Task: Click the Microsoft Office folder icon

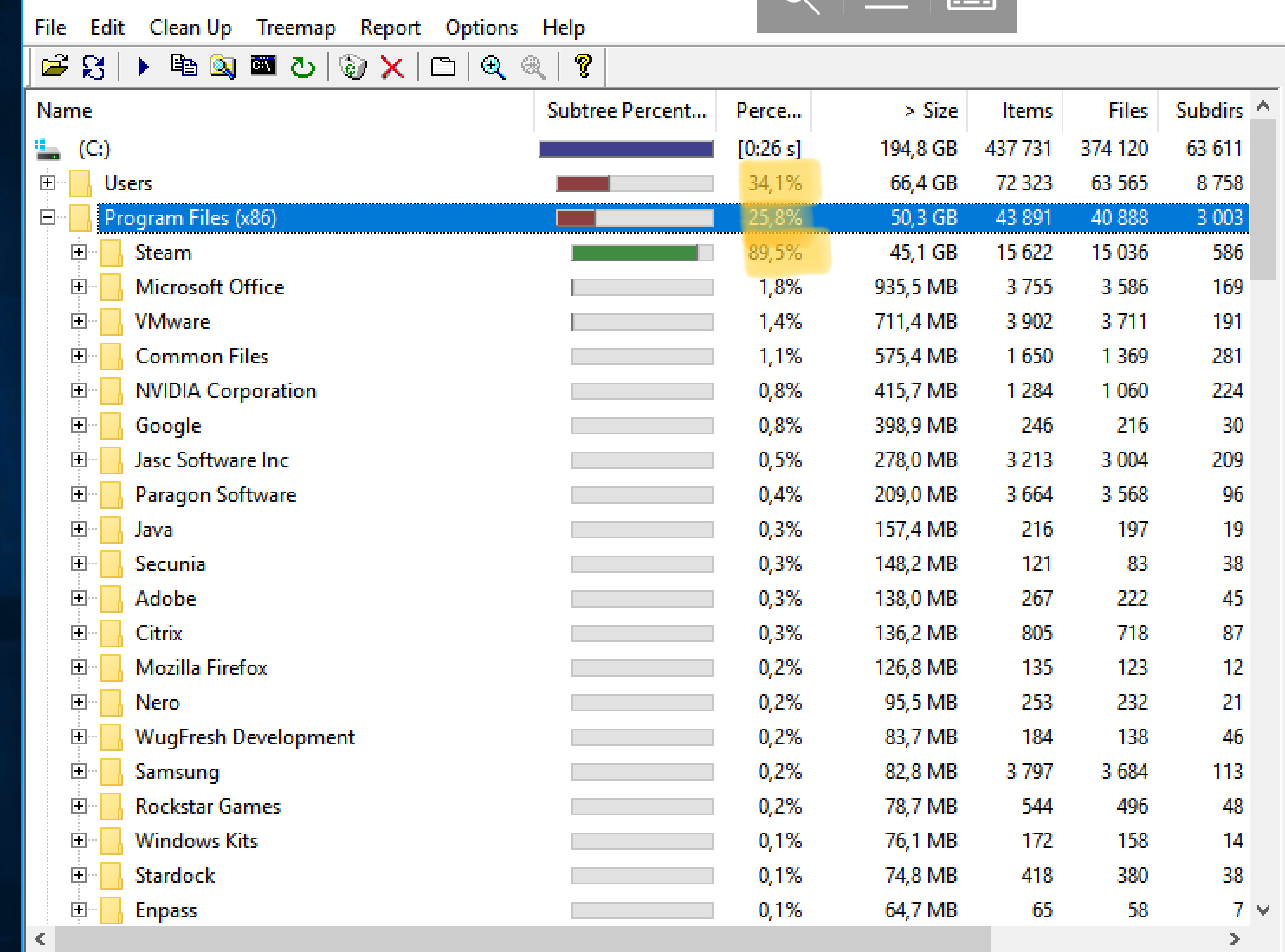Action: click(x=111, y=287)
